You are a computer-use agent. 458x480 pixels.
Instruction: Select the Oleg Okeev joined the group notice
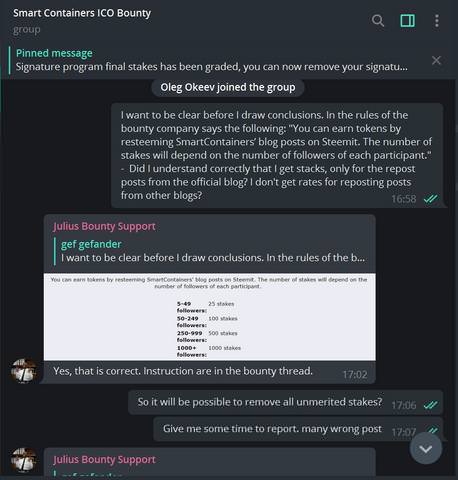point(228,87)
